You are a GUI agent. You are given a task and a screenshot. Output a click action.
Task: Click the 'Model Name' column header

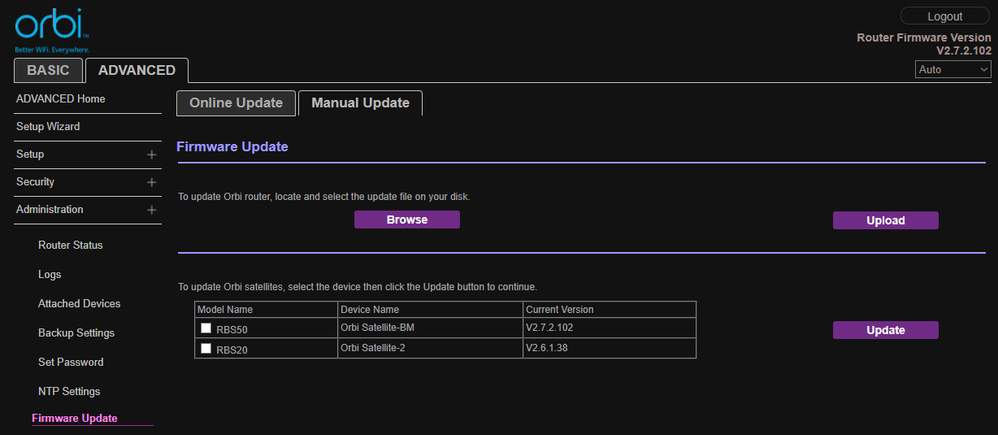pos(266,310)
